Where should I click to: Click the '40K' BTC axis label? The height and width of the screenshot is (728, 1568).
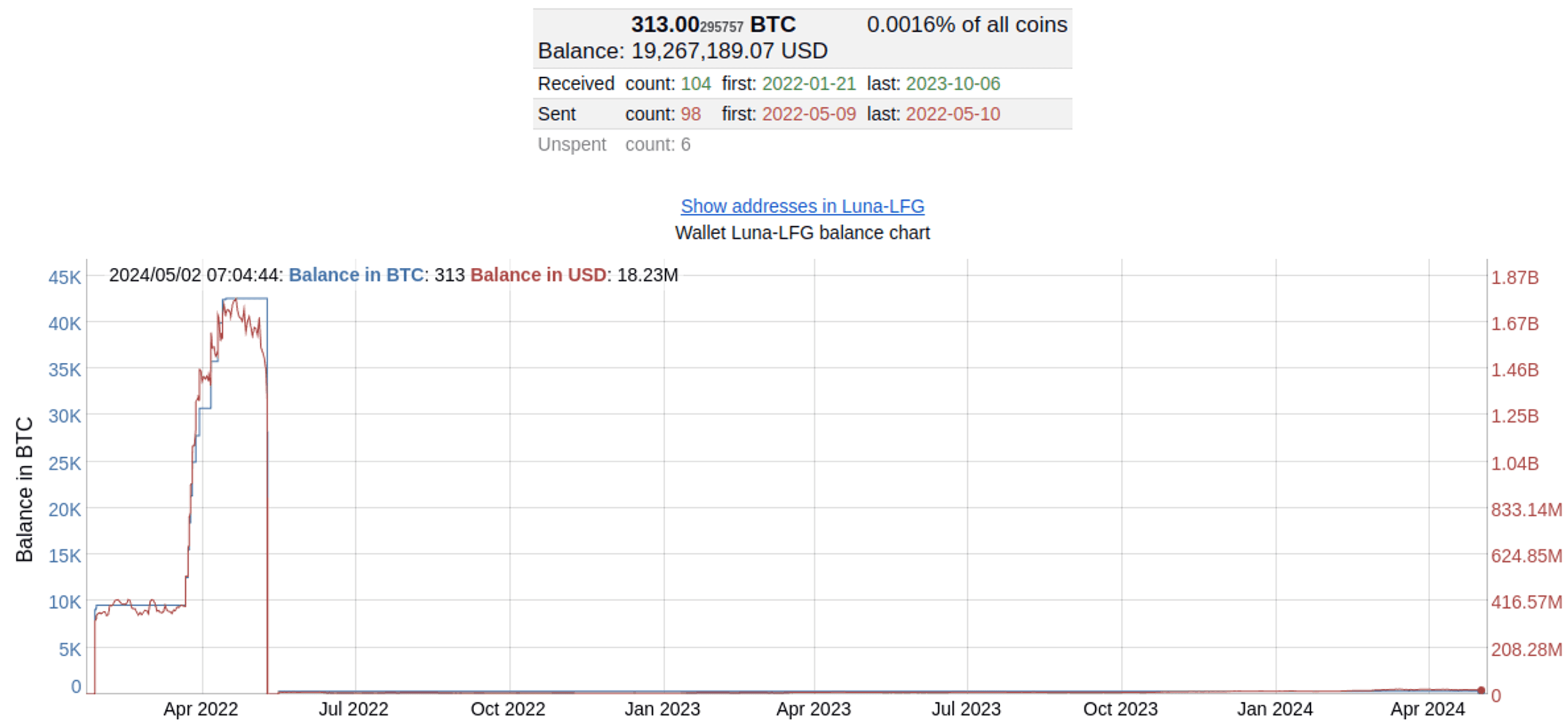coord(64,324)
